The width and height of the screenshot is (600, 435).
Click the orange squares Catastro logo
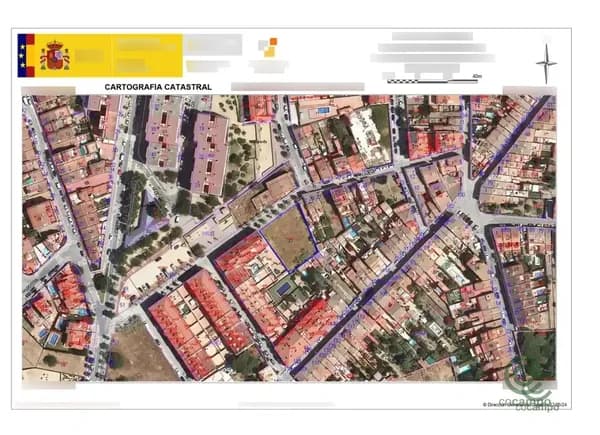[x=267, y=47]
